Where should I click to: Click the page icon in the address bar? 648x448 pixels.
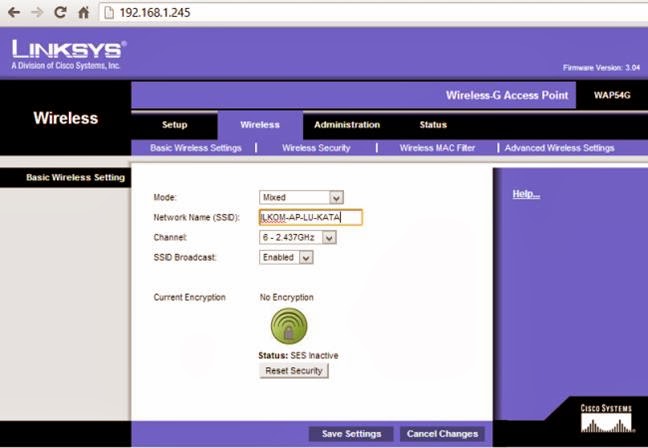[x=109, y=13]
